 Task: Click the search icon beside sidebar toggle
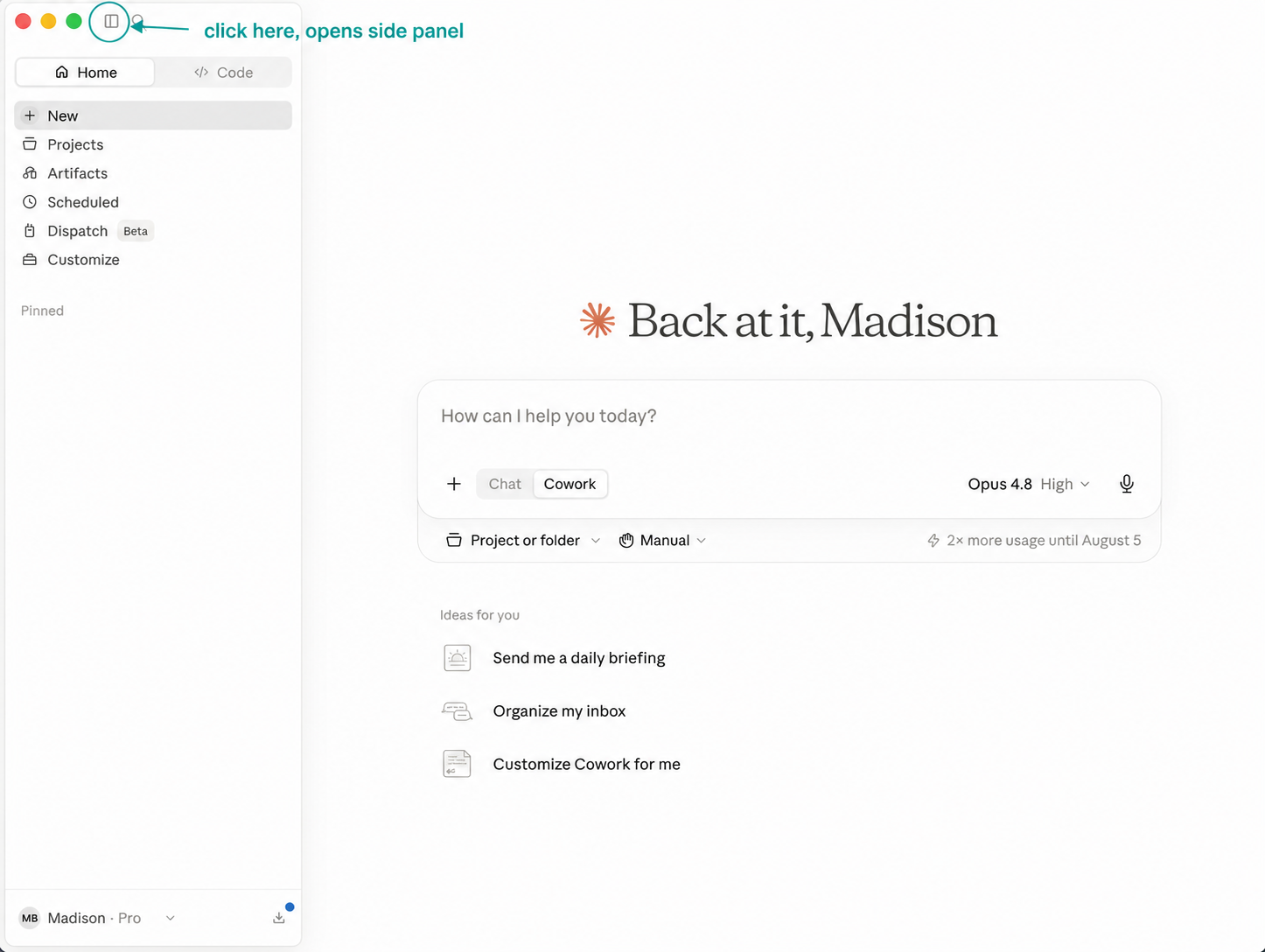pyautogui.click(x=137, y=20)
